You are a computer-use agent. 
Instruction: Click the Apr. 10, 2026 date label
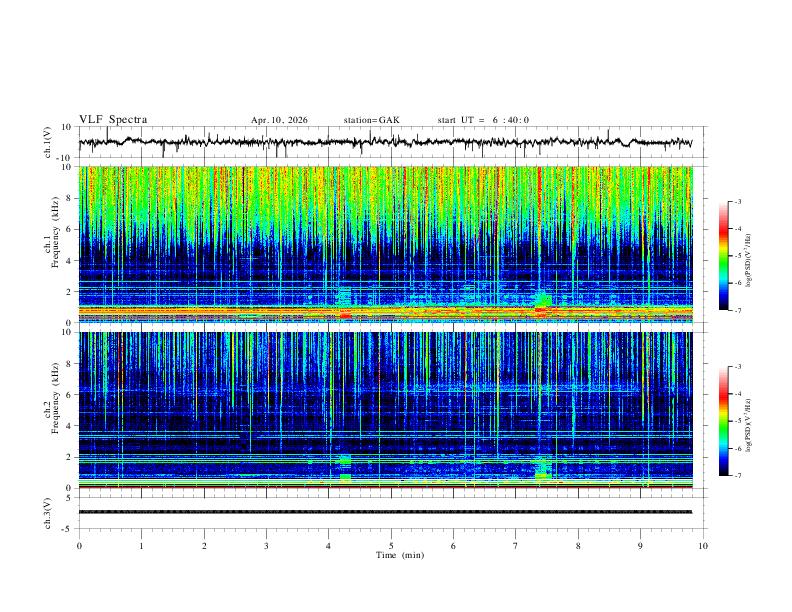(279, 120)
